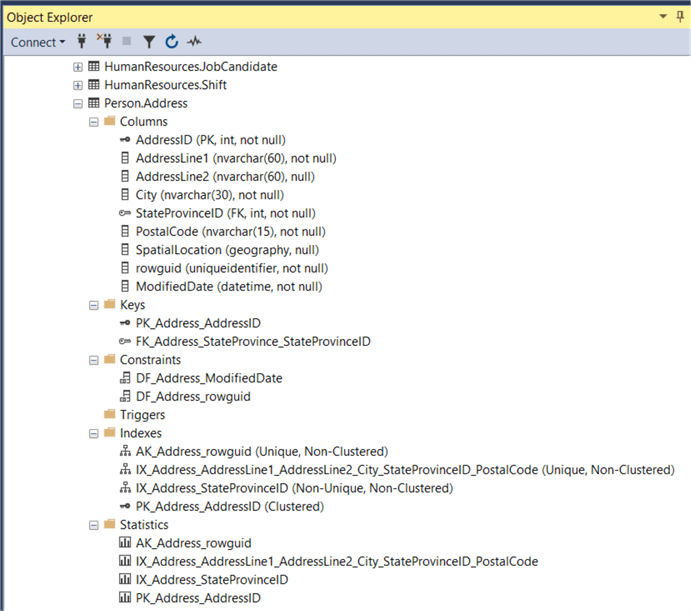
Task: Select the AK_Address_rowguid statistics item
Action: point(193,543)
